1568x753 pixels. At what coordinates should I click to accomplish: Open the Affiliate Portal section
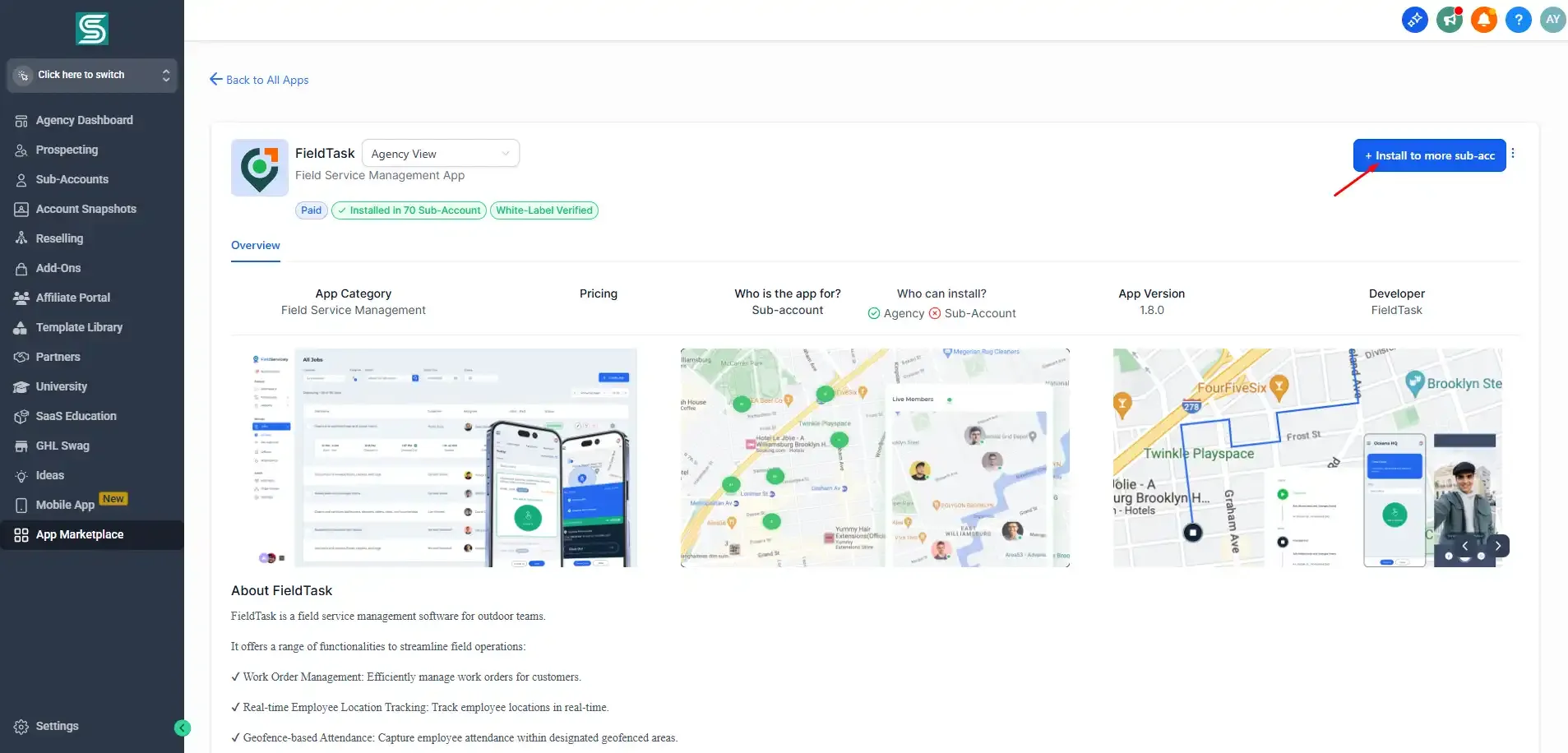72,298
